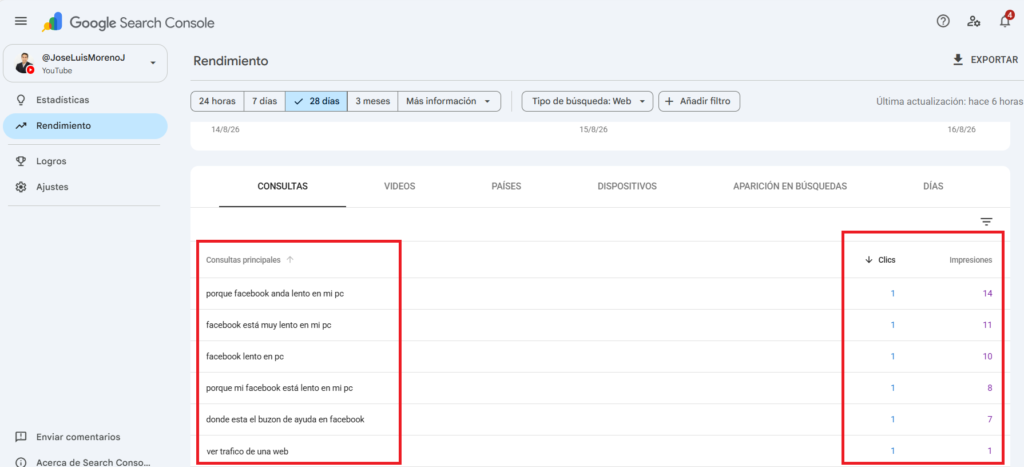Click the impressions value 14

[x=987, y=294]
